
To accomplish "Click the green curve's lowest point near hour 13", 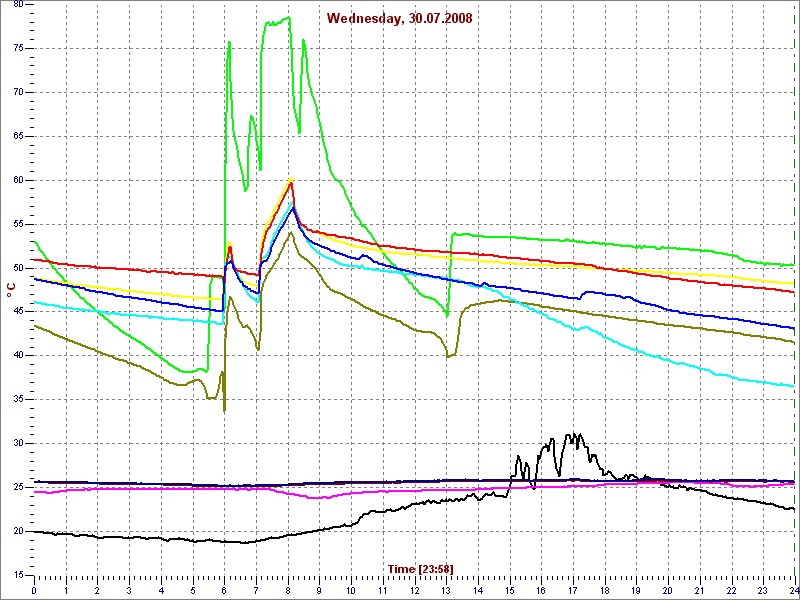I will coord(446,315).
